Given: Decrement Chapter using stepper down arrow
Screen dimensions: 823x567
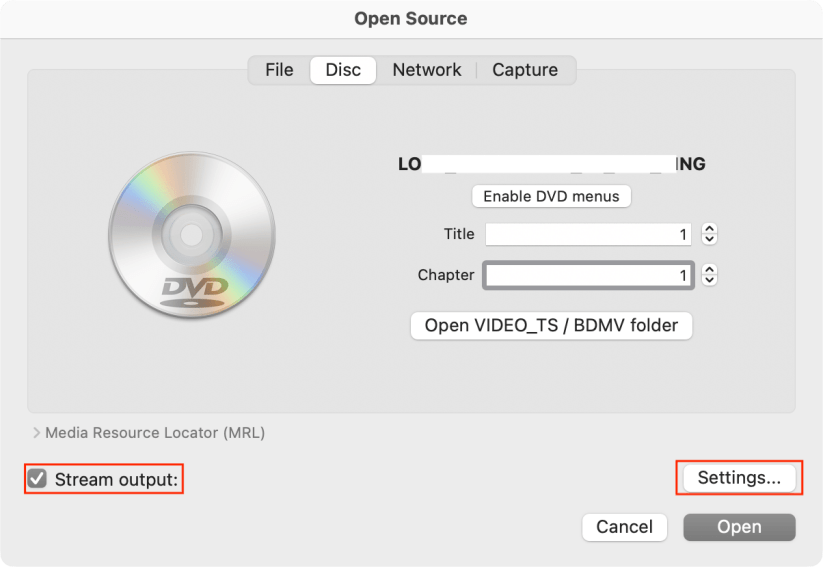Looking at the screenshot, I should pos(710,280).
